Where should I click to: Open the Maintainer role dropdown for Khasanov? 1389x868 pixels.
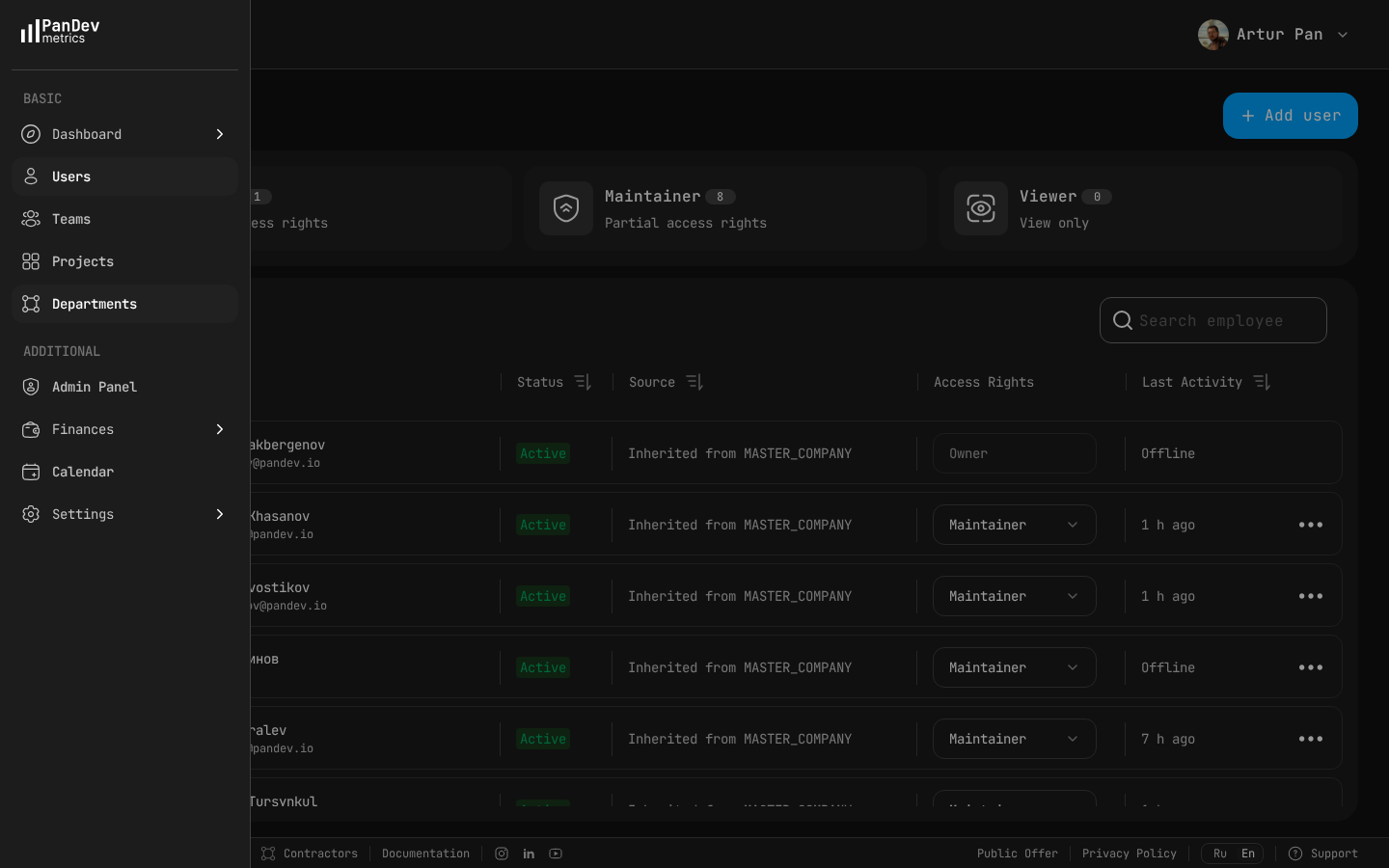pos(1014,525)
